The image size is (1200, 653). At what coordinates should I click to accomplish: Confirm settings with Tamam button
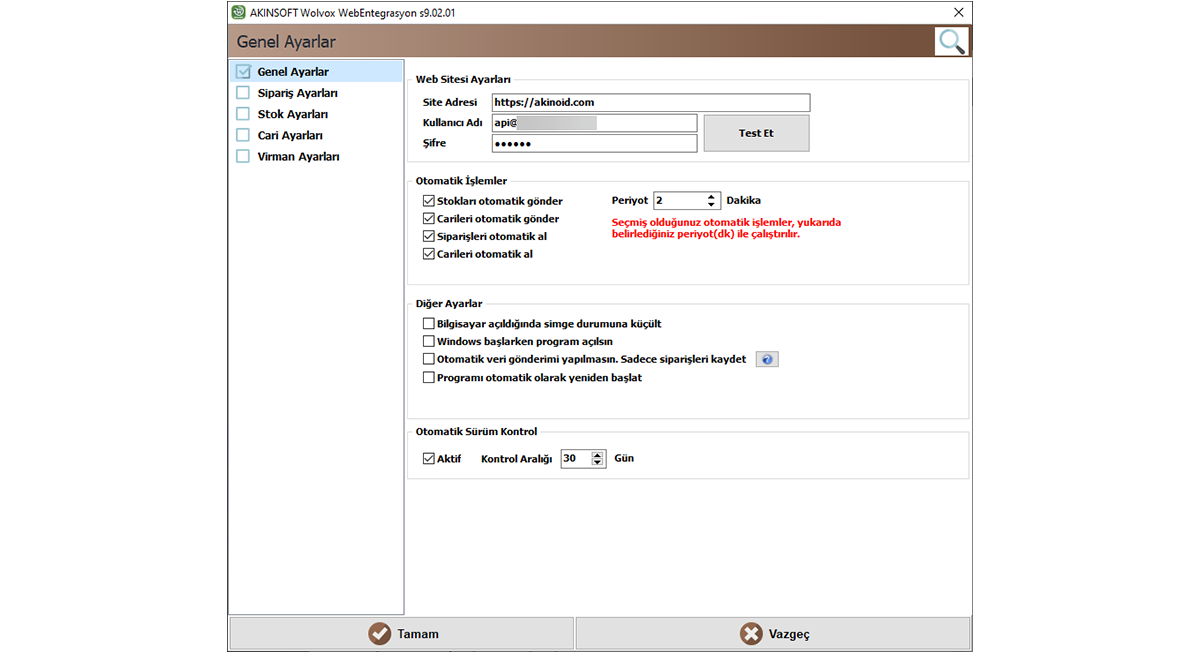(x=402, y=634)
